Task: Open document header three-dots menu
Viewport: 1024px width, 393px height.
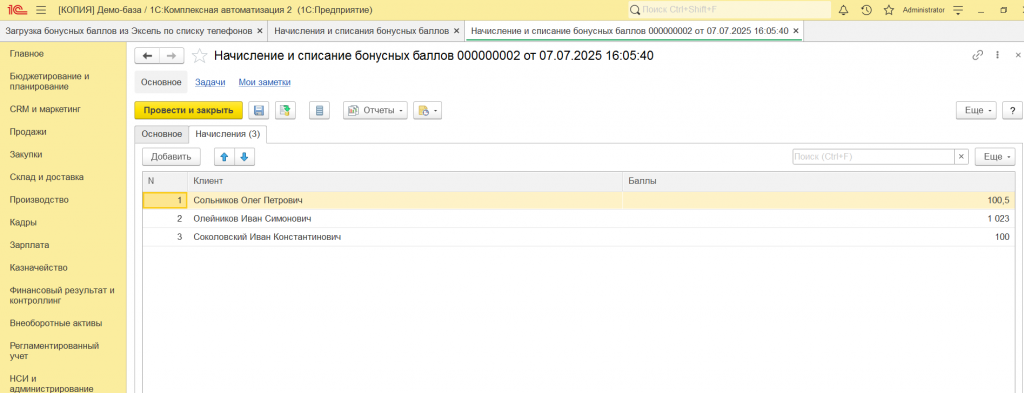Action: (x=998, y=55)
